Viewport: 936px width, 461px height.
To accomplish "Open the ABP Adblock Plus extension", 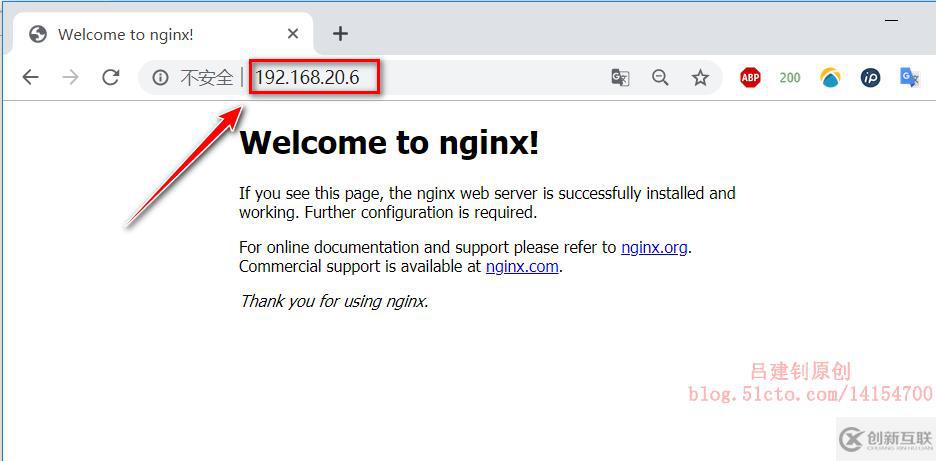I will (750, 78).
